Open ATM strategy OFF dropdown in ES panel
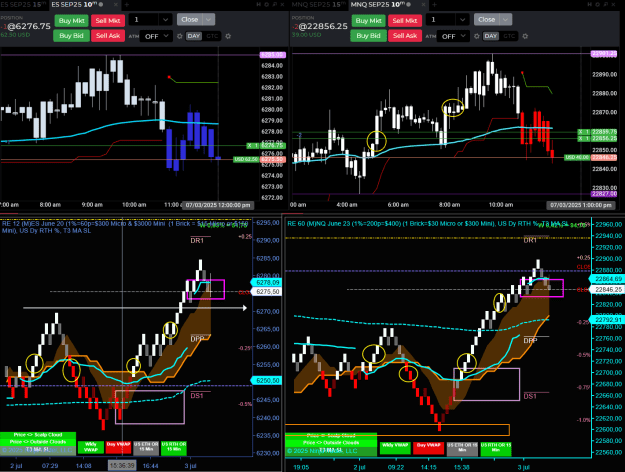This screenshot has height=472, width=625. [x=156, y=36]
